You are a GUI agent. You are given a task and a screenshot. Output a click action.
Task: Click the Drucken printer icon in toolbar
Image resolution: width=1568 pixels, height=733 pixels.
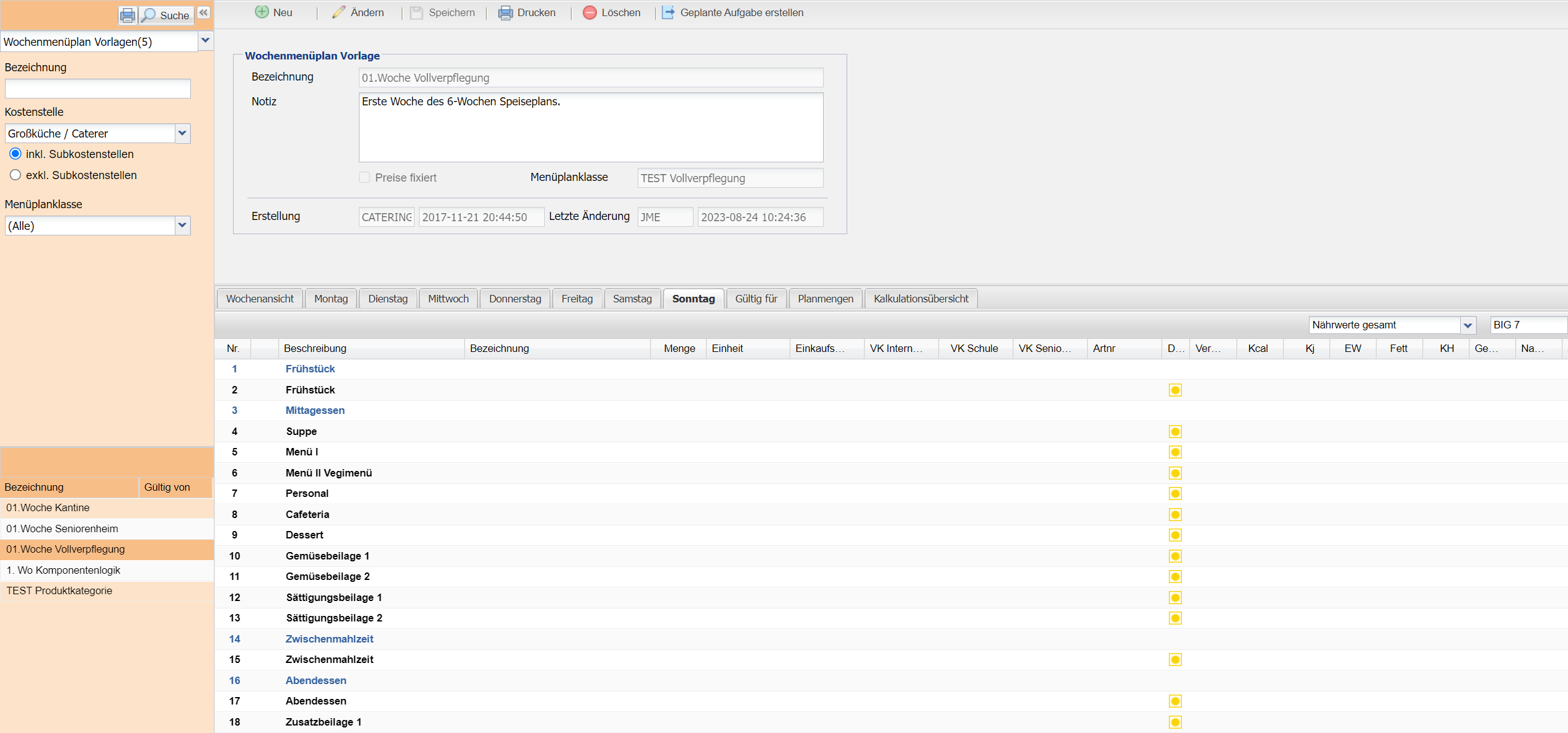click(x=505, y=12)
